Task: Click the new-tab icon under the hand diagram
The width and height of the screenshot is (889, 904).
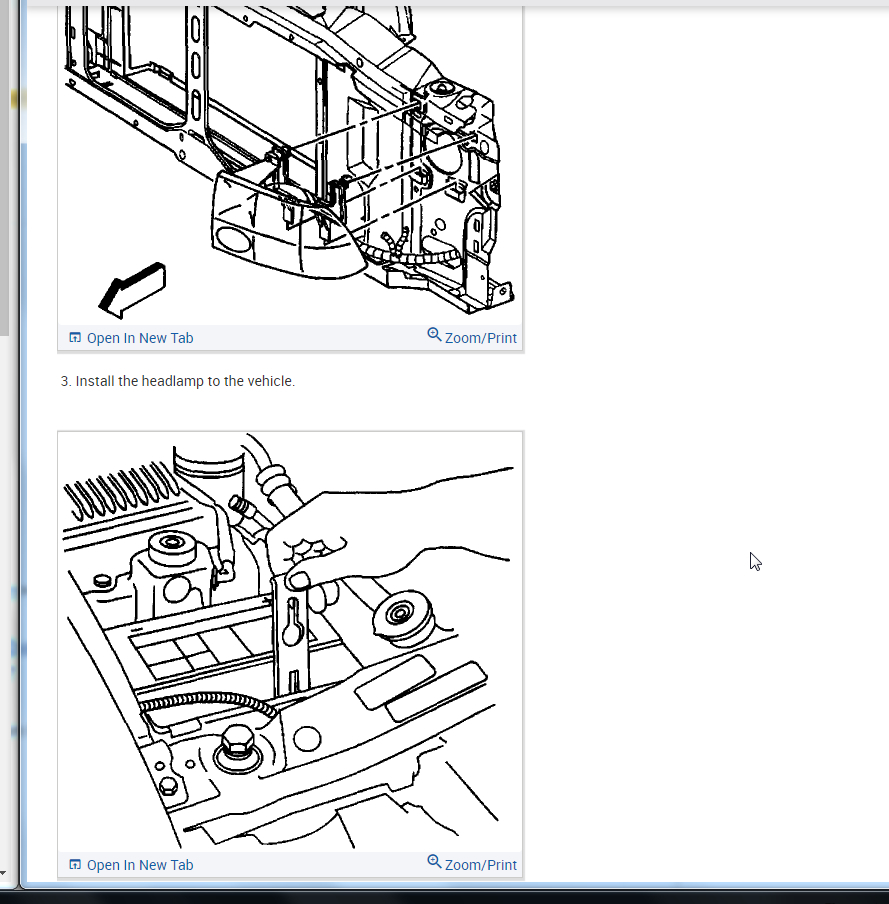Action: tap(75, 864)
